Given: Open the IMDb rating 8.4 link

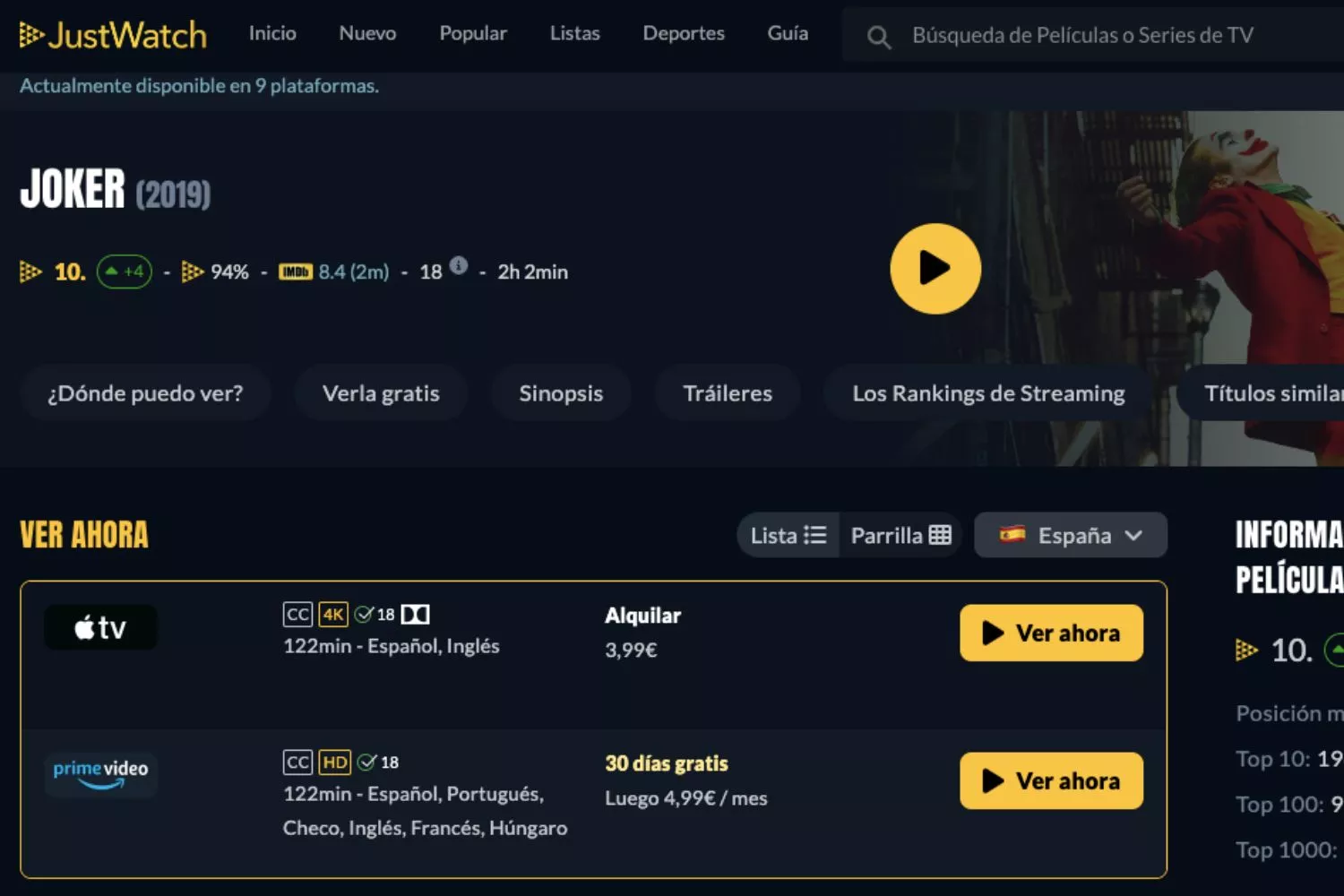Looking at the screenshot, I should point(333,271).
